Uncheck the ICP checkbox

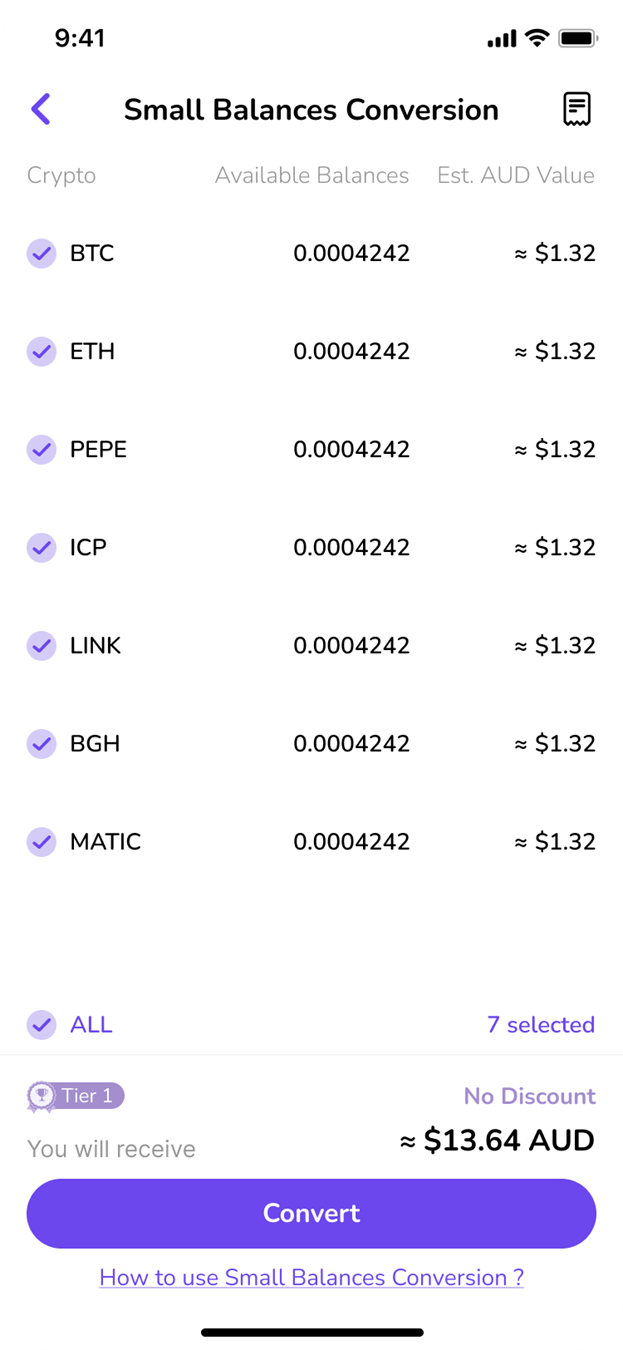[x=41, y=548]
